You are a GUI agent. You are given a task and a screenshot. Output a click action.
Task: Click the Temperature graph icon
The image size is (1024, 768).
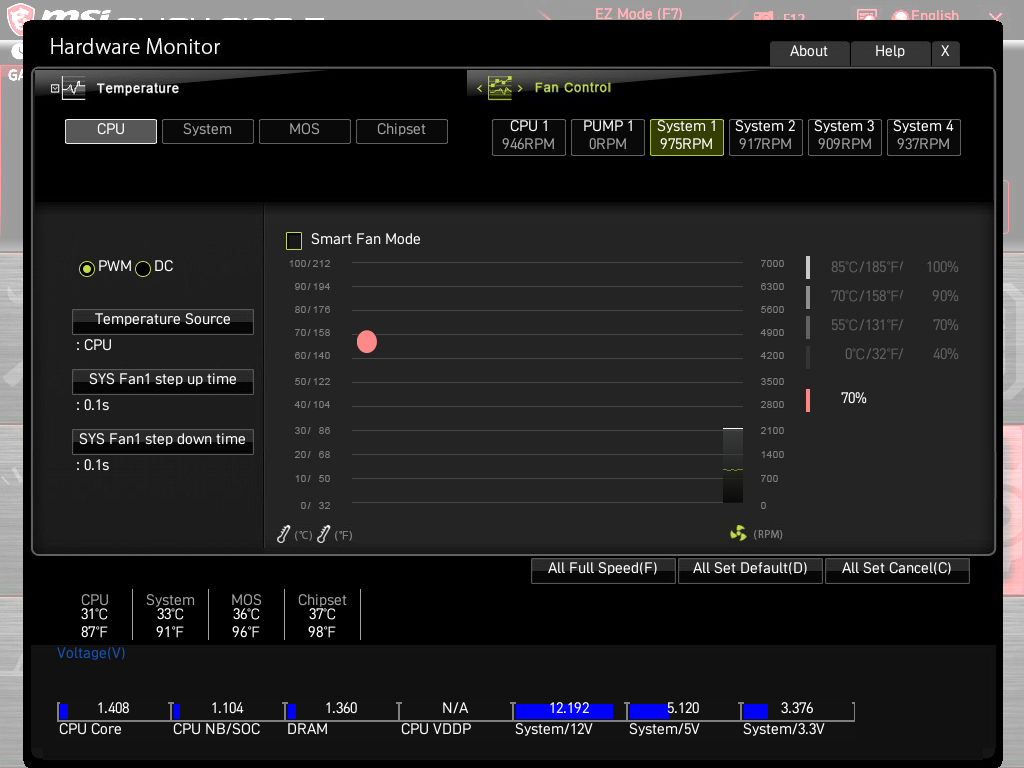[73, 88]
